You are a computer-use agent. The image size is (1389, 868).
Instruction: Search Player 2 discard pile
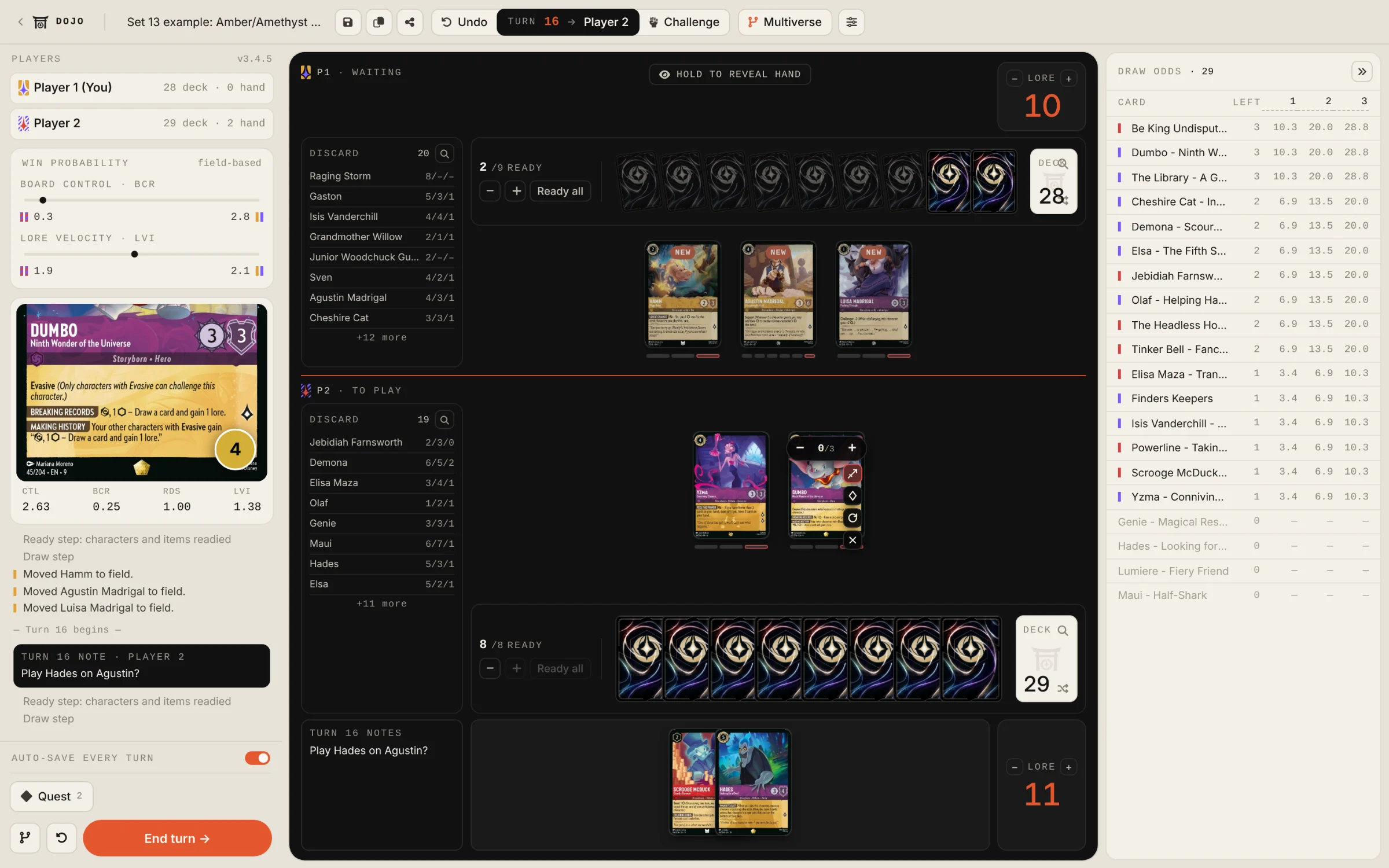[444, 420]
